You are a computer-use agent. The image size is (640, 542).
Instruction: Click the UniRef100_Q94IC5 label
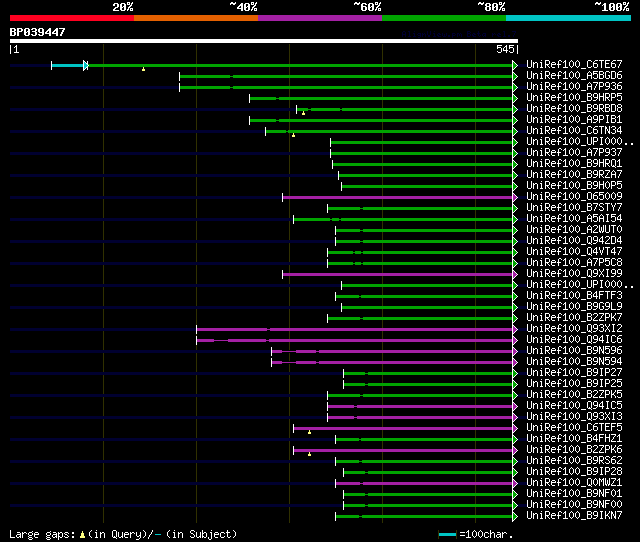[574, 406]
